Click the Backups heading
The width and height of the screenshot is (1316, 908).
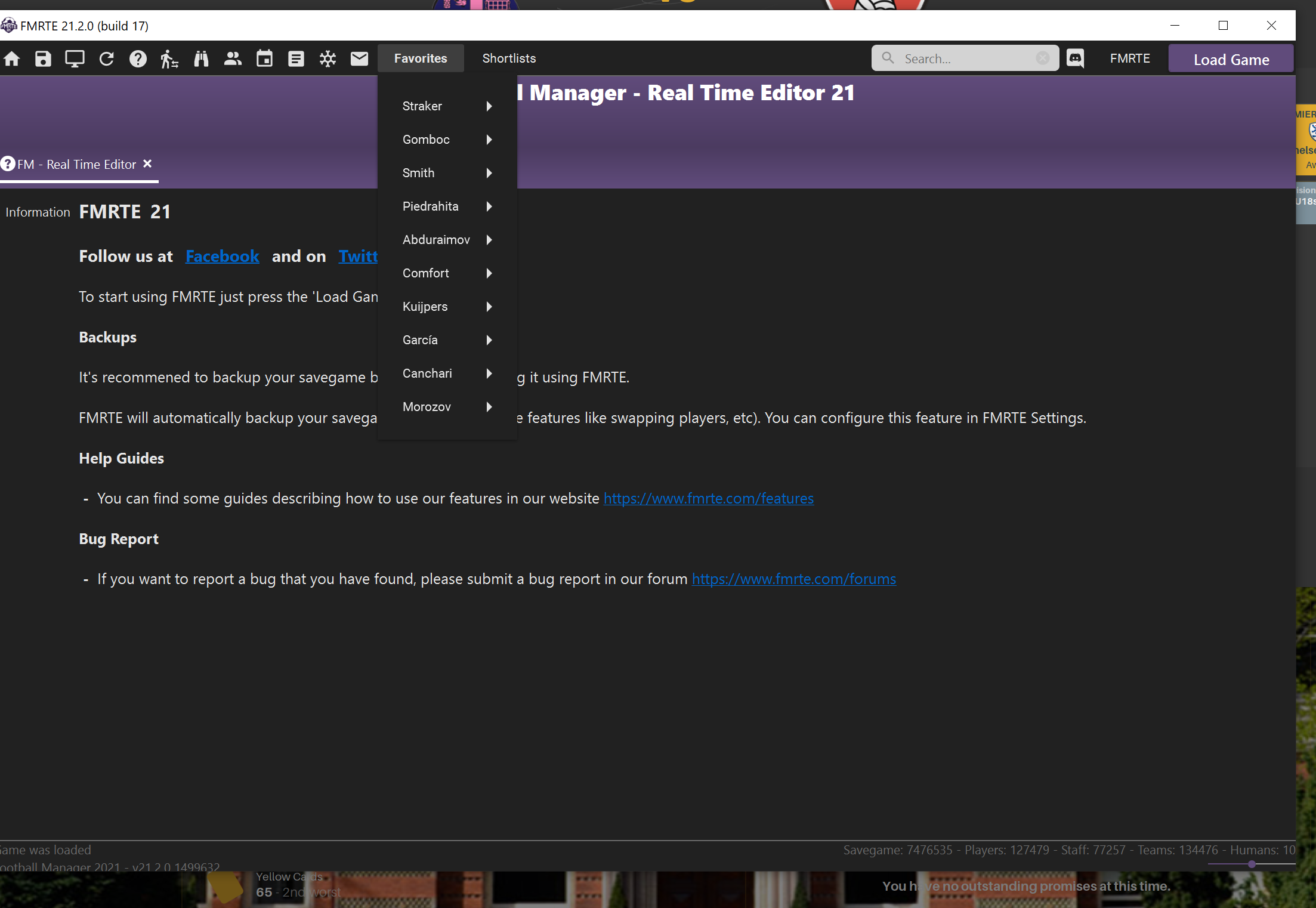tap(108, 337)
